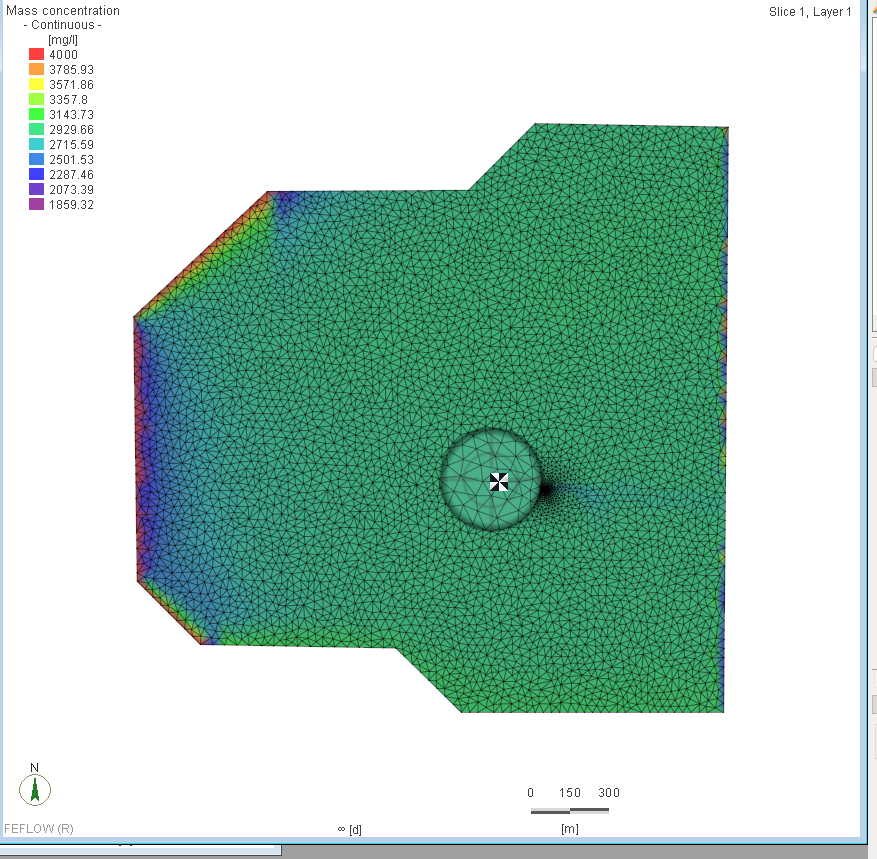Click the light blue 2501.53 legend swatch
The height and width of the screenshot is (859, 877).
(36, 160)
